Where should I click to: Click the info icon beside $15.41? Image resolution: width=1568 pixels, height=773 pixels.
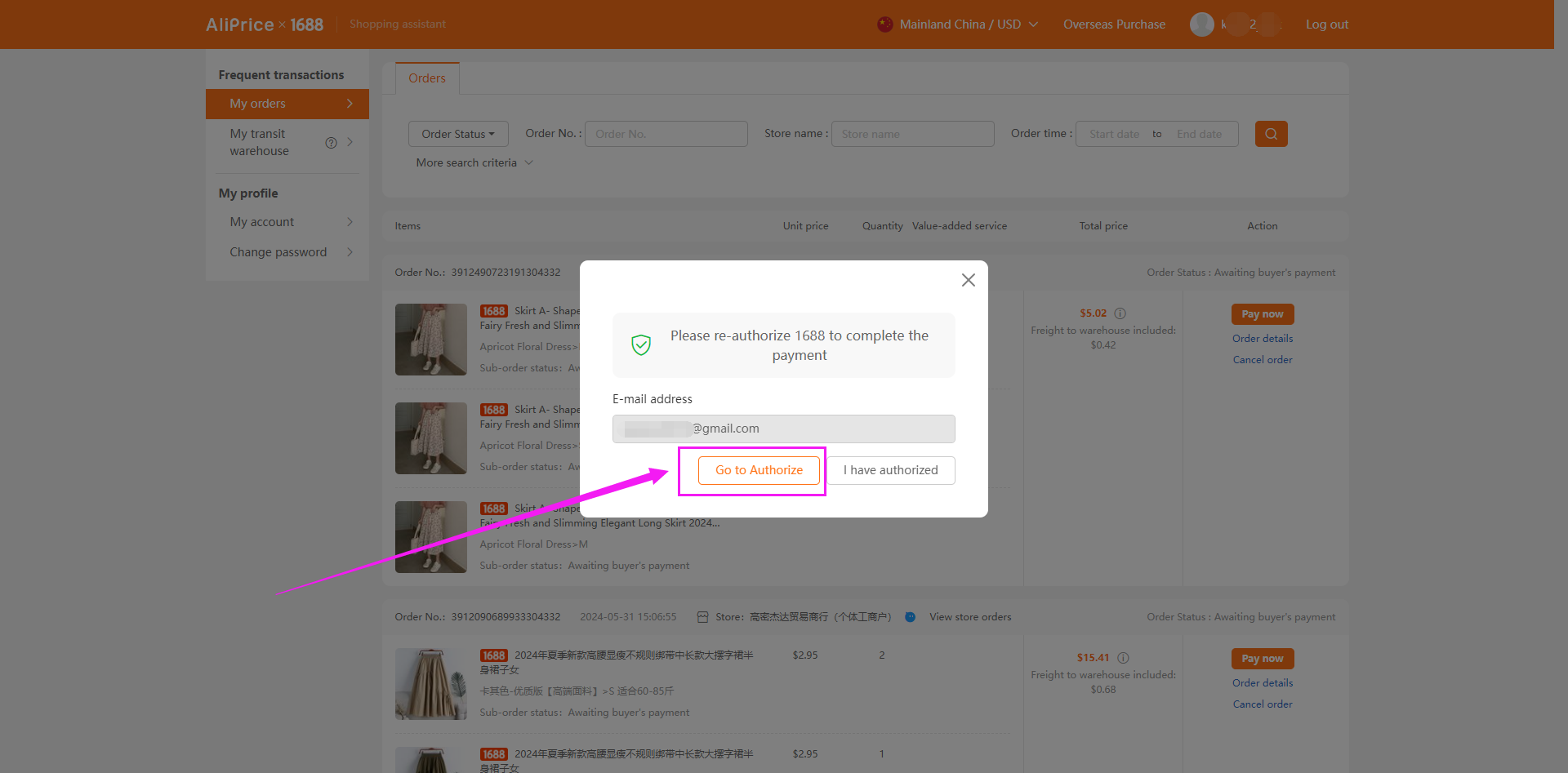(x=1123, y=658)
